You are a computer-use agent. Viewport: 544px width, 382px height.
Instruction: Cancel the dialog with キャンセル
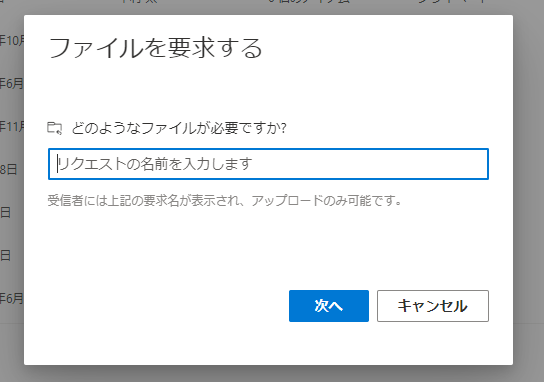pos(433,306)
